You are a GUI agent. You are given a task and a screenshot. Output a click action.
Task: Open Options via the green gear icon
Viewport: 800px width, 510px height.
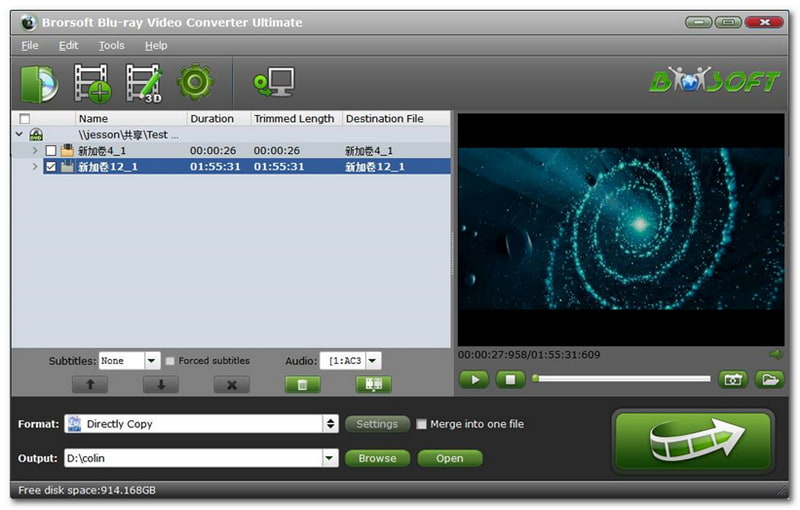pos(195,82)
